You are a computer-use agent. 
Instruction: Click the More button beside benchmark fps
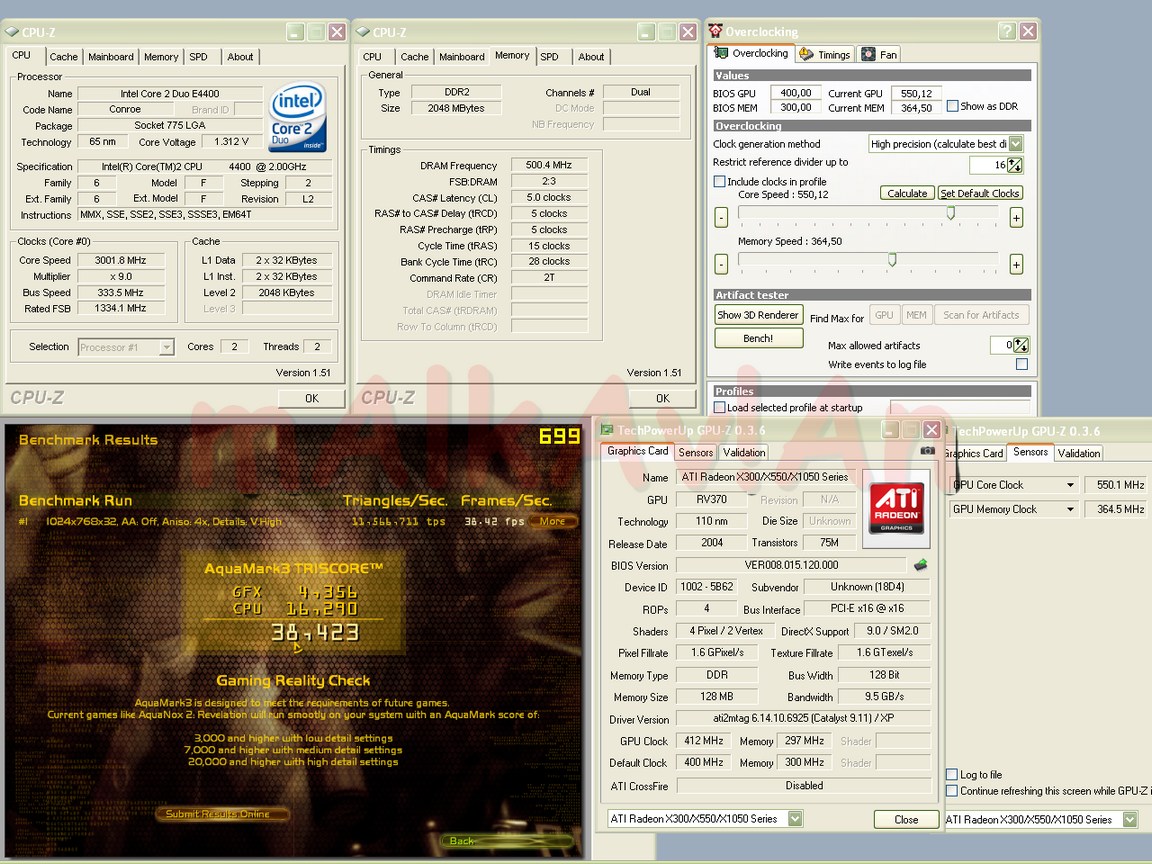pos(552,521)
